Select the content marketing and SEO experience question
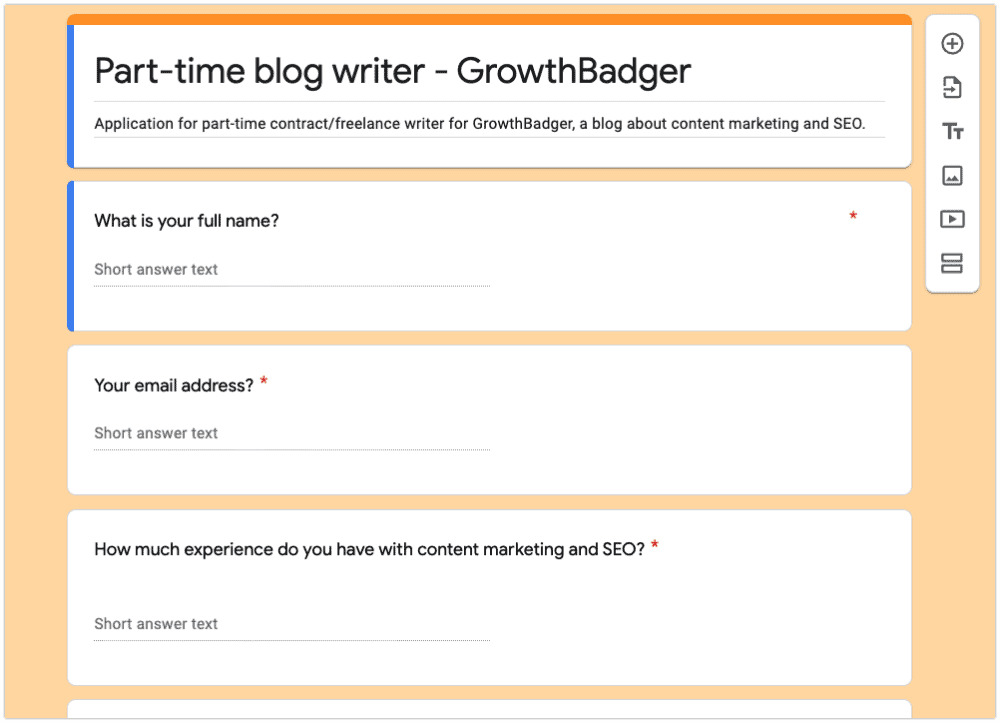Image resolution: width=1000 pixels, height=723 pixels. (369, 549)
